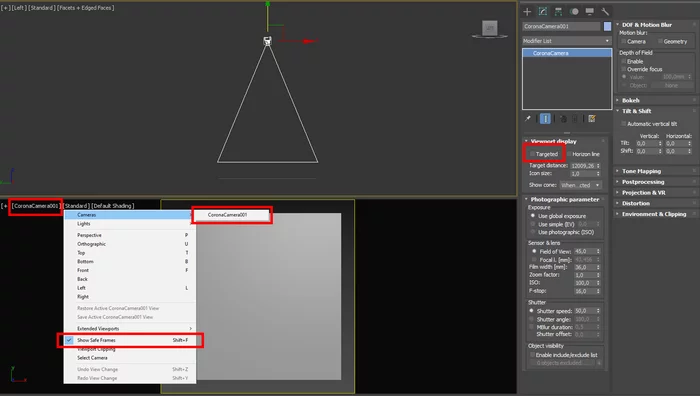Select CoronaCamera in modifier stack
This screenshot has width=700, height=396.
(567, 53)
